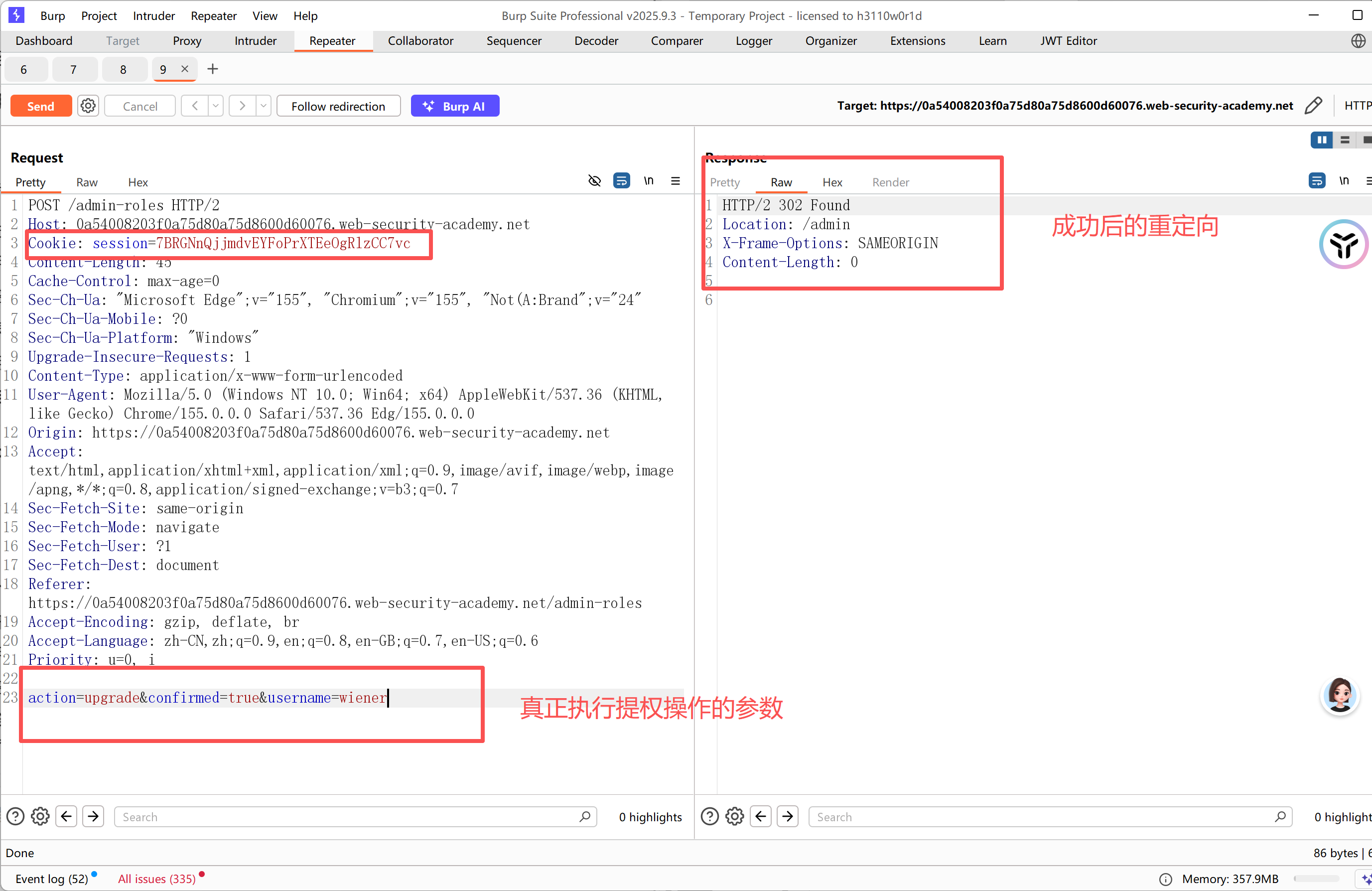This screenshot has width=1372, height=891.
Task: Switch to the Decoder tab
Action: [596, 41]
